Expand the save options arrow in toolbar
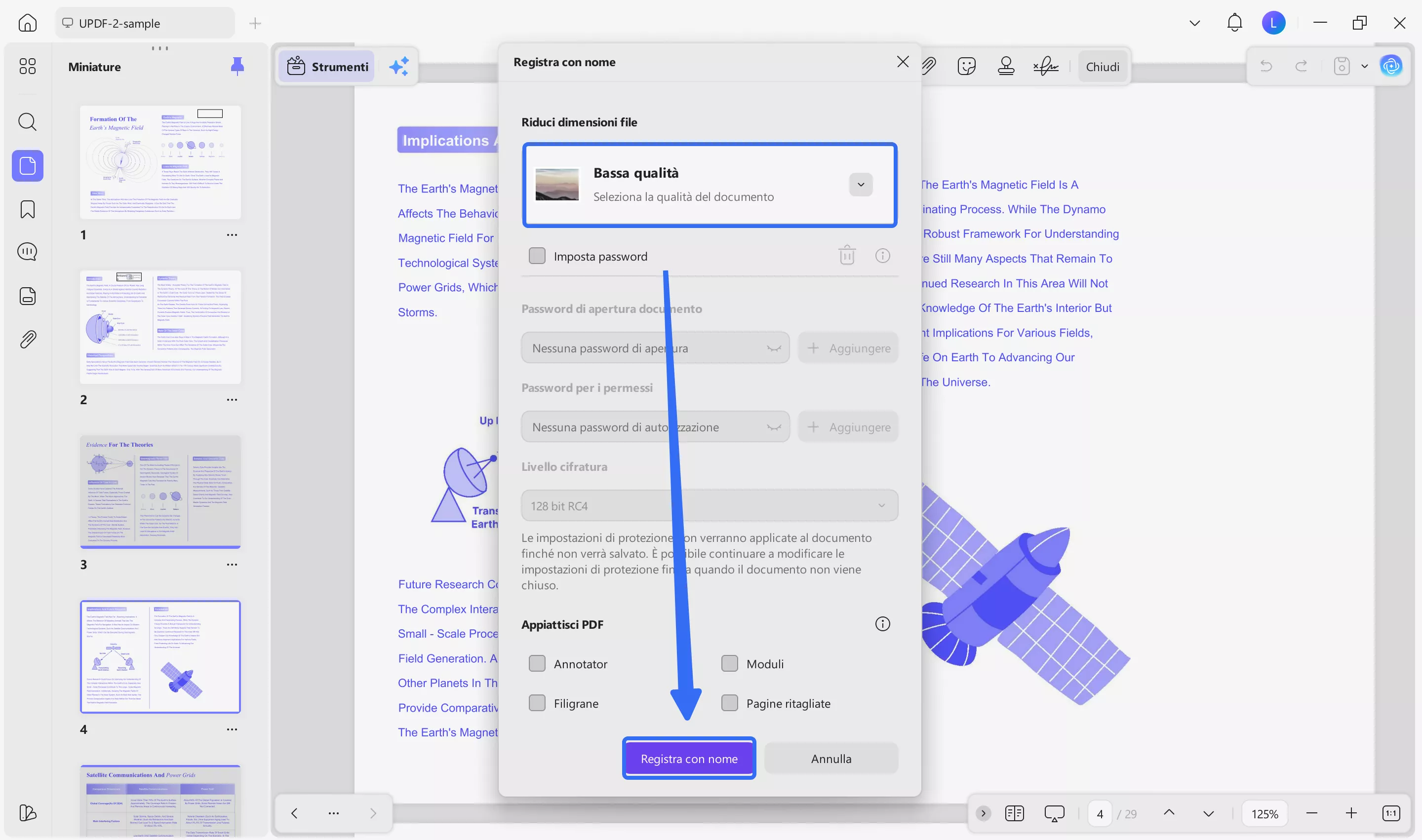 (1364, 67)
